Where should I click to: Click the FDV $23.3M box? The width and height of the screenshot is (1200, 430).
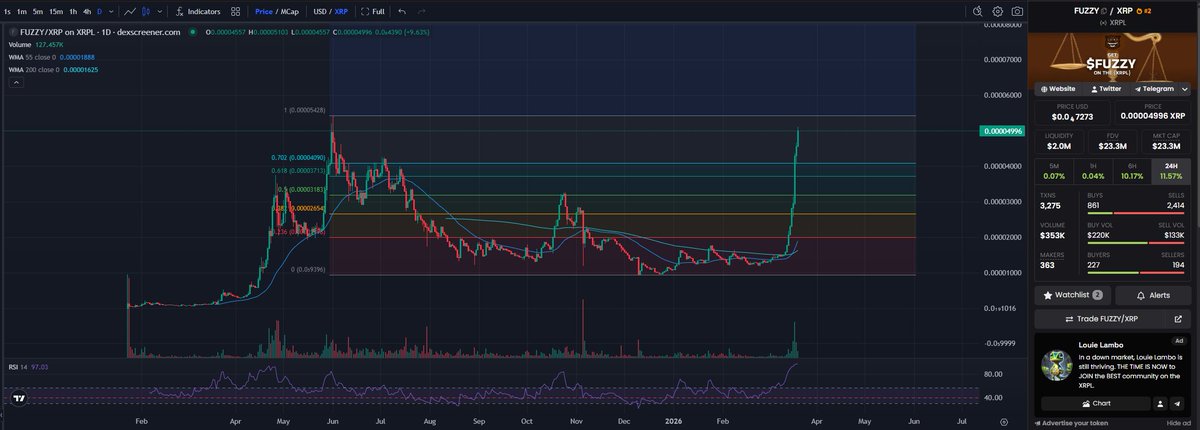coord(1114,142)
